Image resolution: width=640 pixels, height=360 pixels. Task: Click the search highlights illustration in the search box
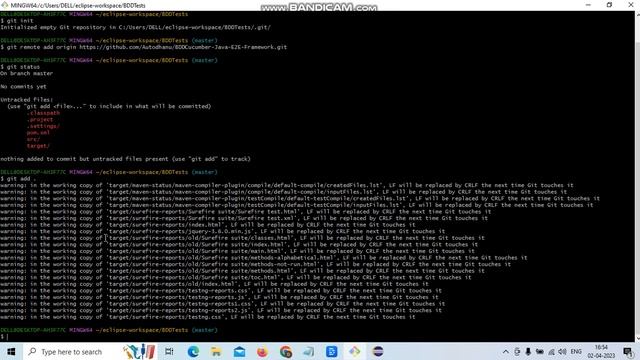tap(139, 351)
